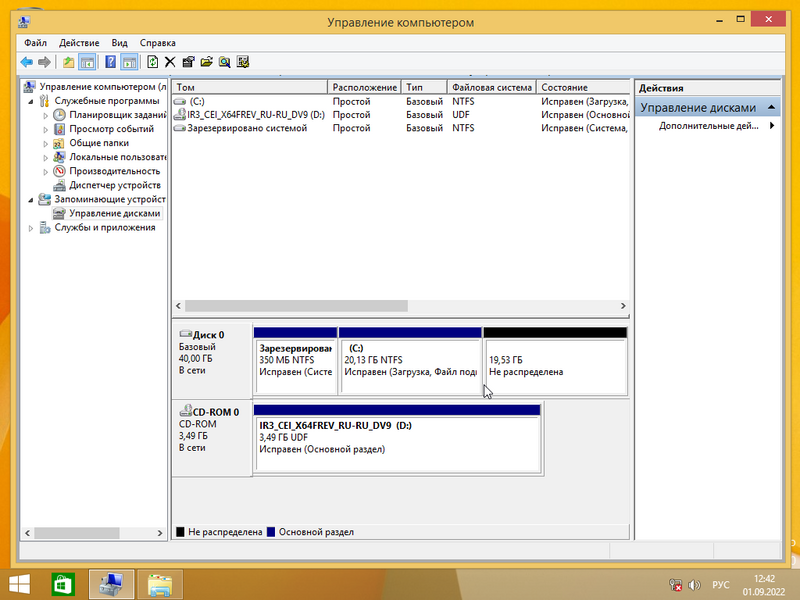Viewport: 800px width, 600px height.
Task: Click the Том column header
Action: 249,87
